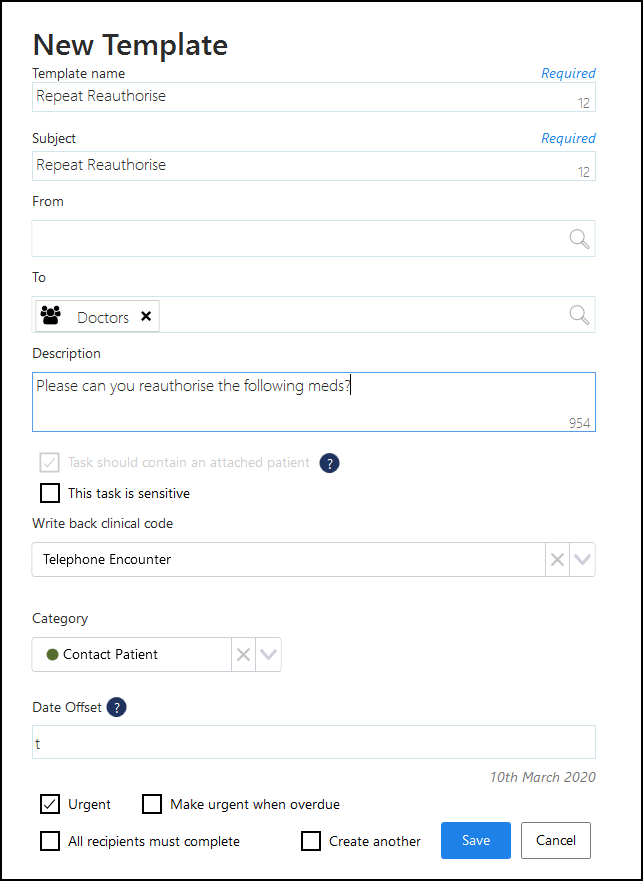643x881 pixels.
Task: Click the green Contact Patient colour dot
Action: tap(52, 655)
